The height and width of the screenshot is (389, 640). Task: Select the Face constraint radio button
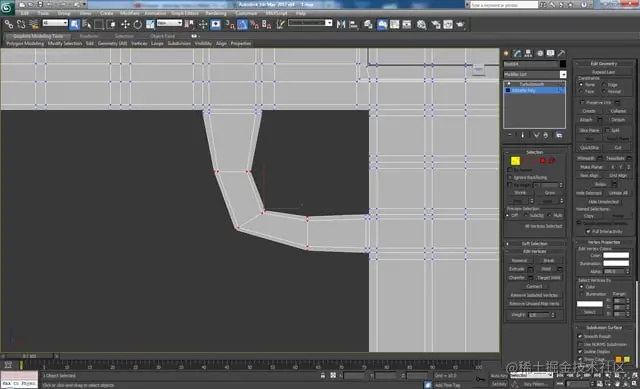(x=582, y=91)
